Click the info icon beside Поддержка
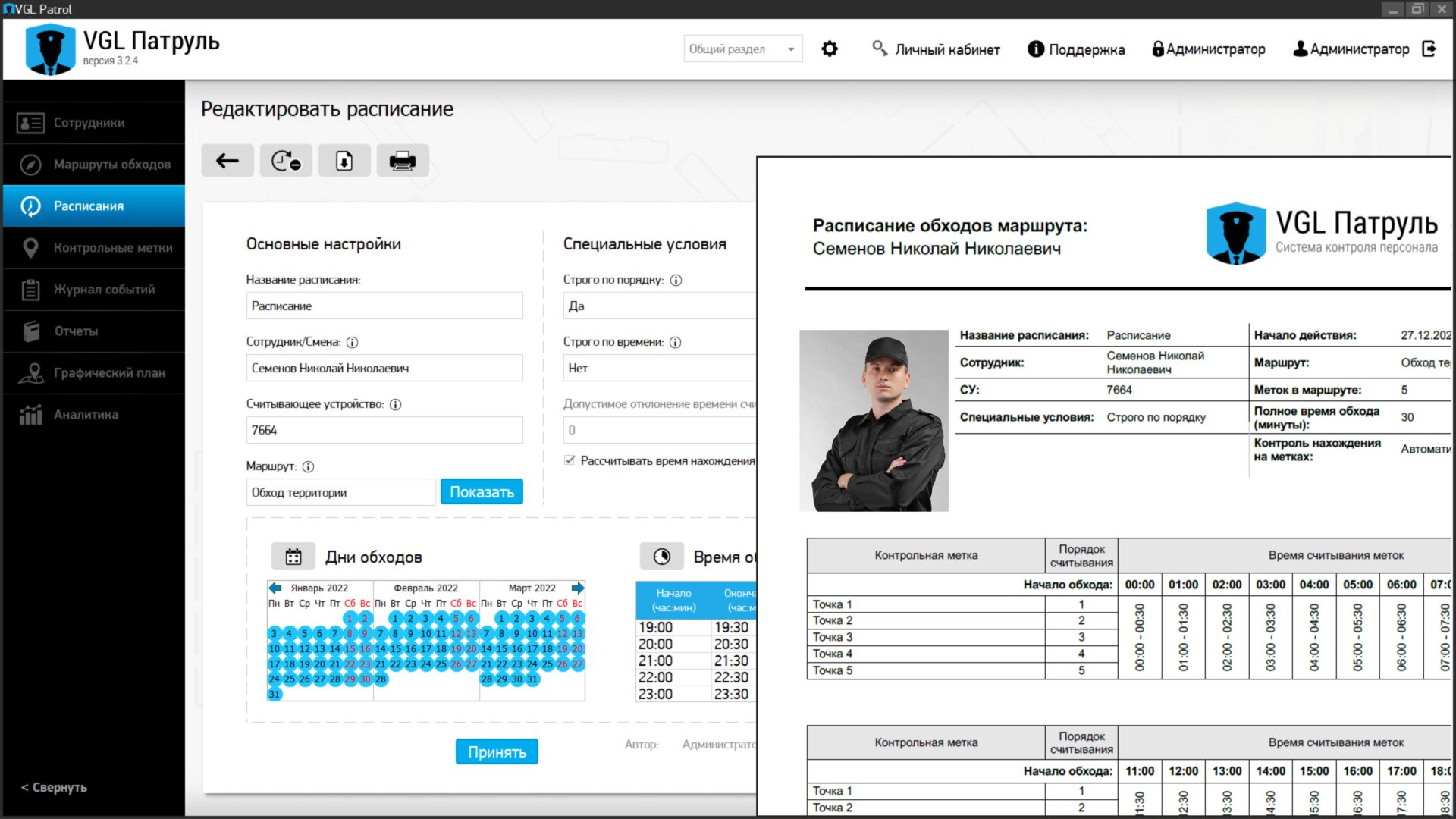The image size is (1456, 819). coord(1036,49)
